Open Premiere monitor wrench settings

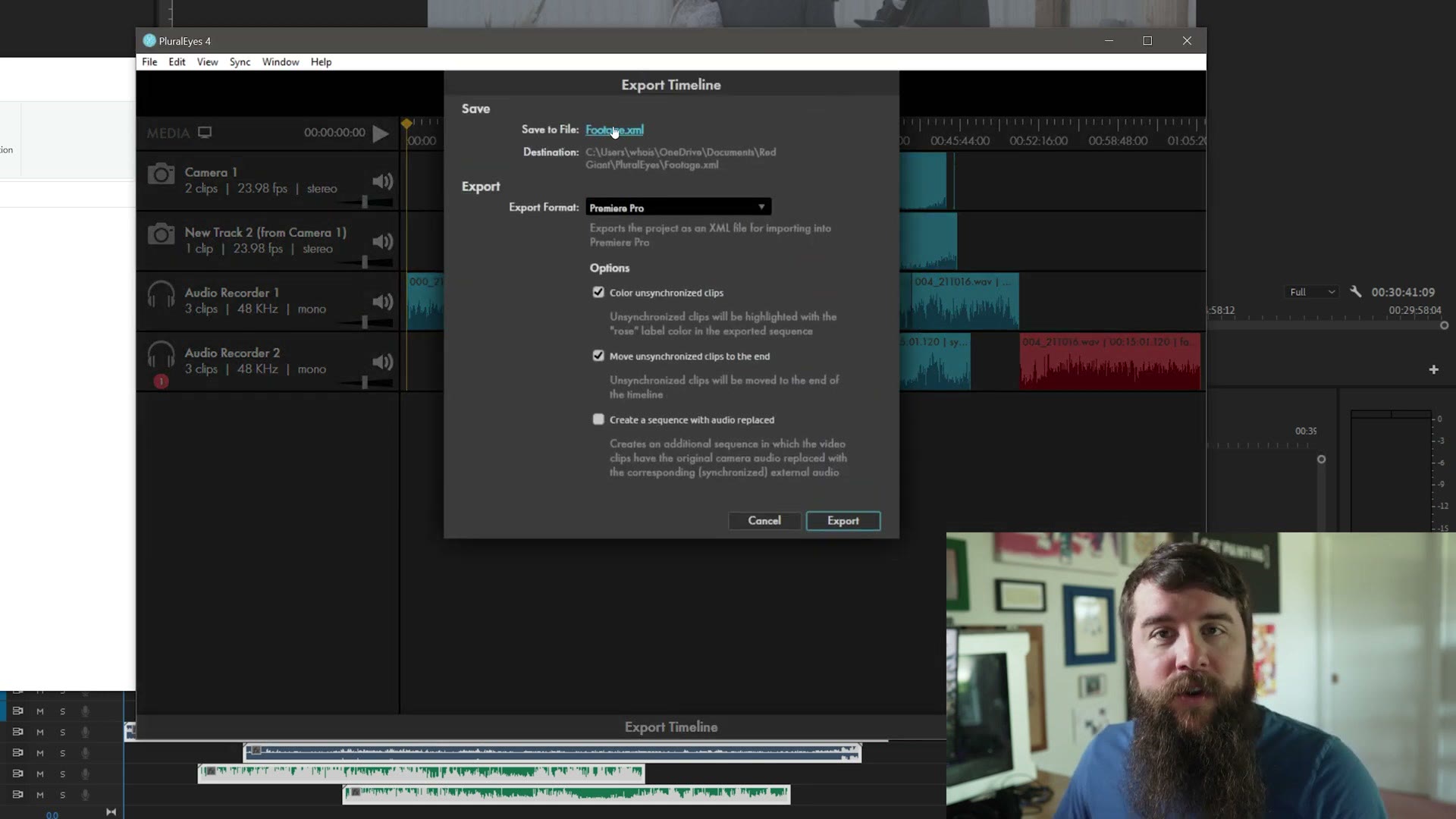click(1355, 291)
